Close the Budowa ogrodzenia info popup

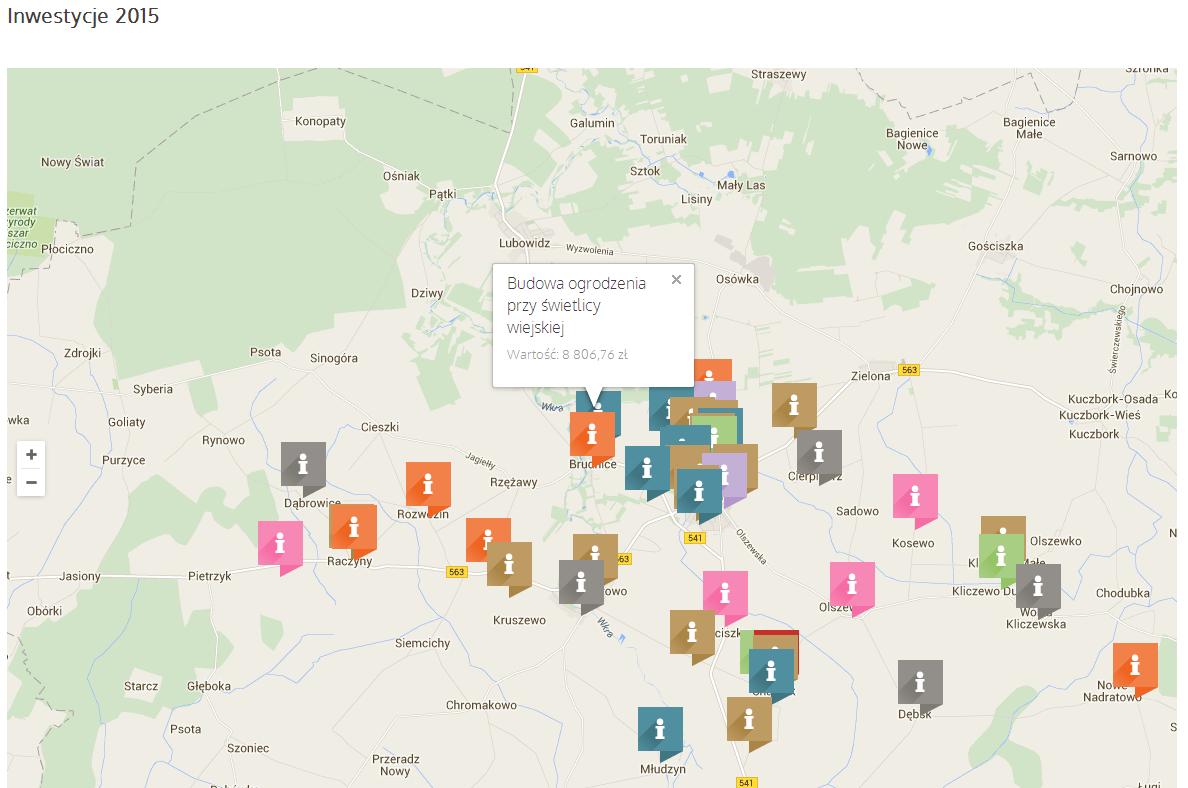click(676, 280)
